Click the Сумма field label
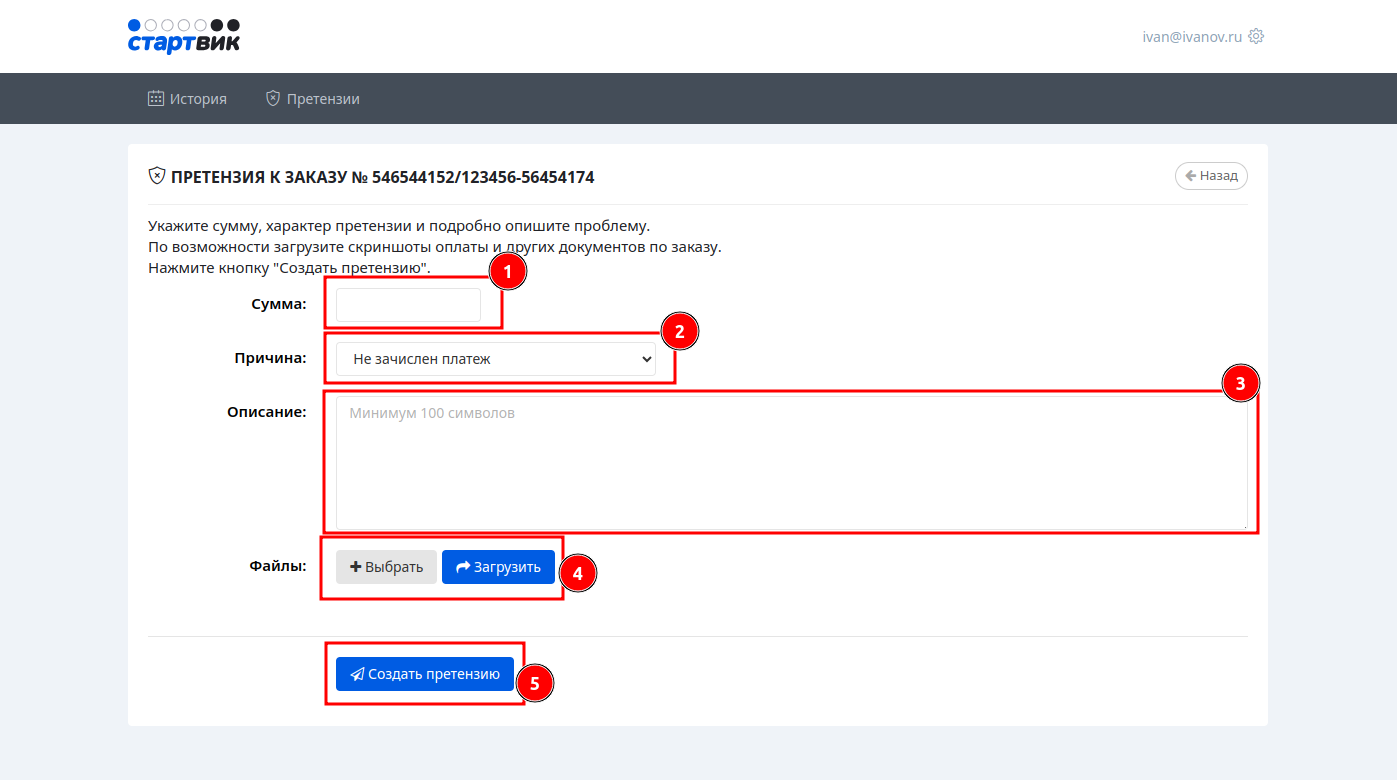The width and height of the screenshot is (1397, 780). pos(278,304)
